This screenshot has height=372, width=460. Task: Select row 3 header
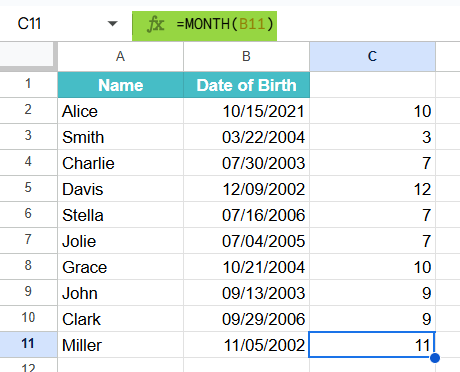pos(28,136)
